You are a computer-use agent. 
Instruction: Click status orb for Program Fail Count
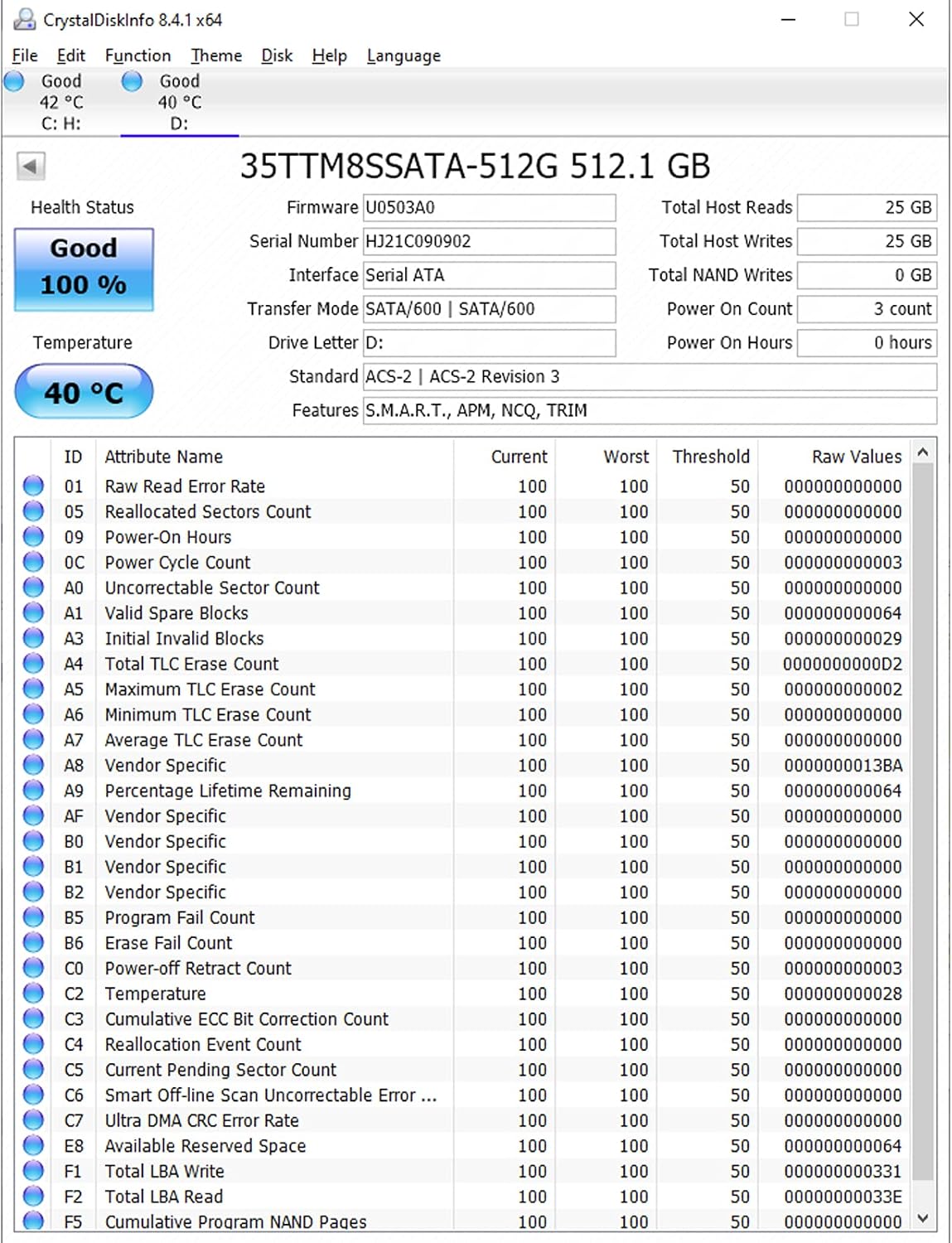click(33, 917)
